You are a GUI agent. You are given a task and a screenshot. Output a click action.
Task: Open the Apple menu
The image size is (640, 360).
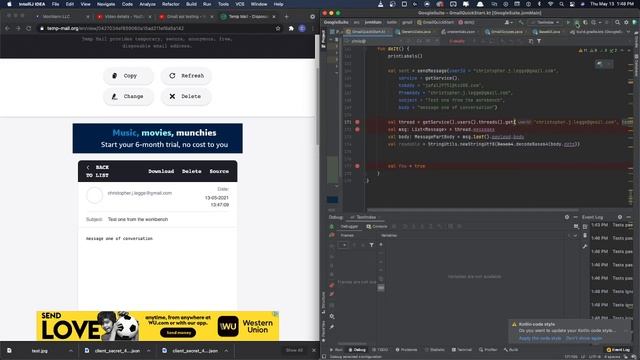coord(9,4)
